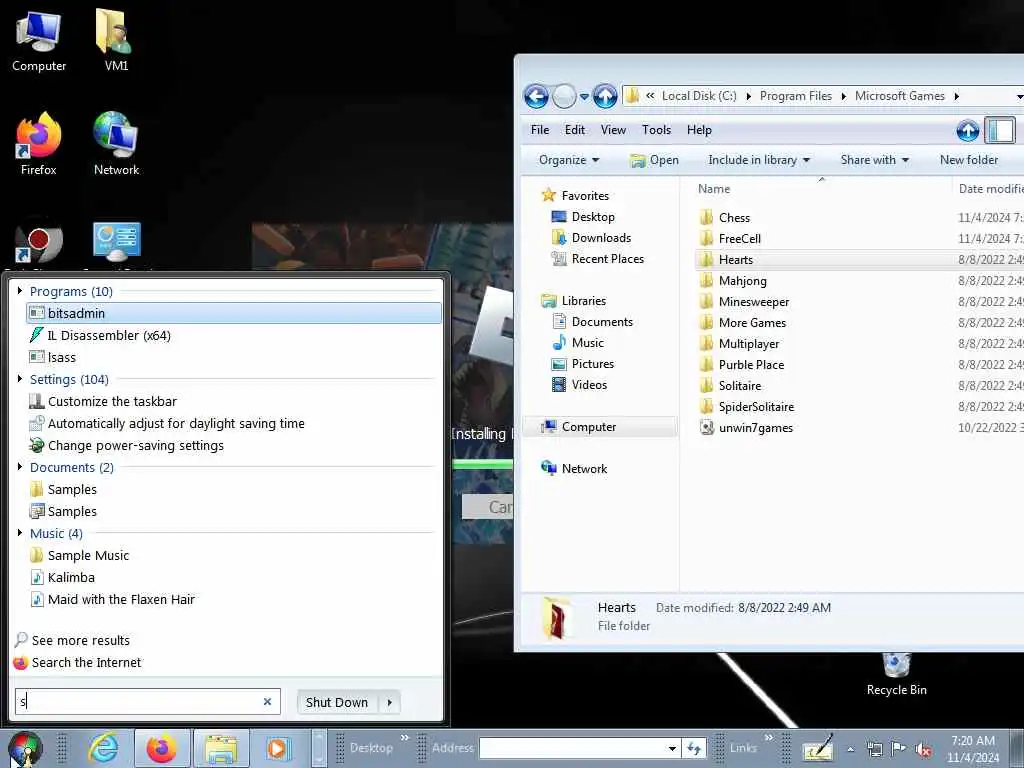1024x768 pixels.
Task: Click See more results link
Action: tap(80, 641)
